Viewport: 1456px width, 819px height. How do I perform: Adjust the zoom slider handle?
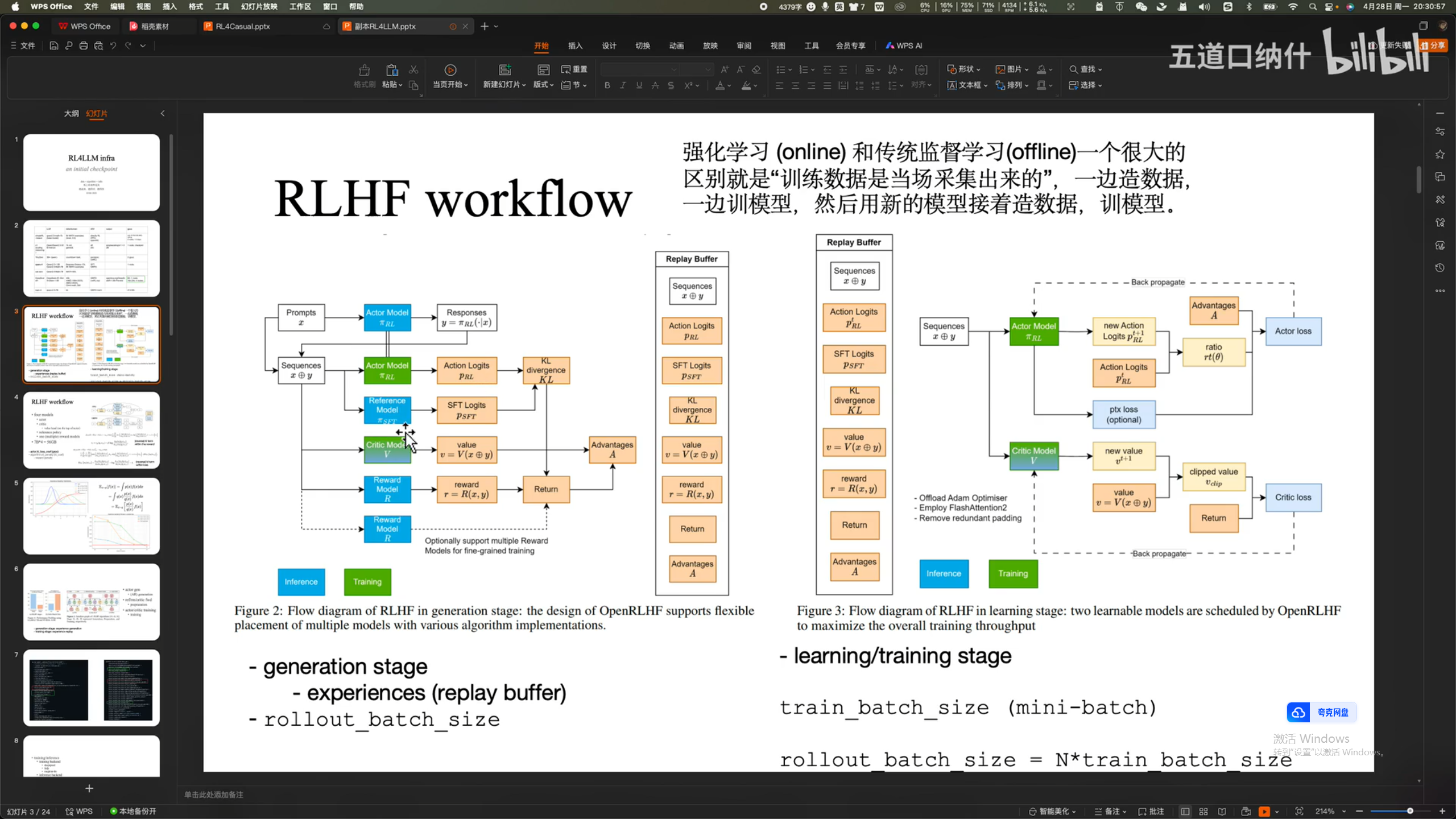tap(1410, 811)
